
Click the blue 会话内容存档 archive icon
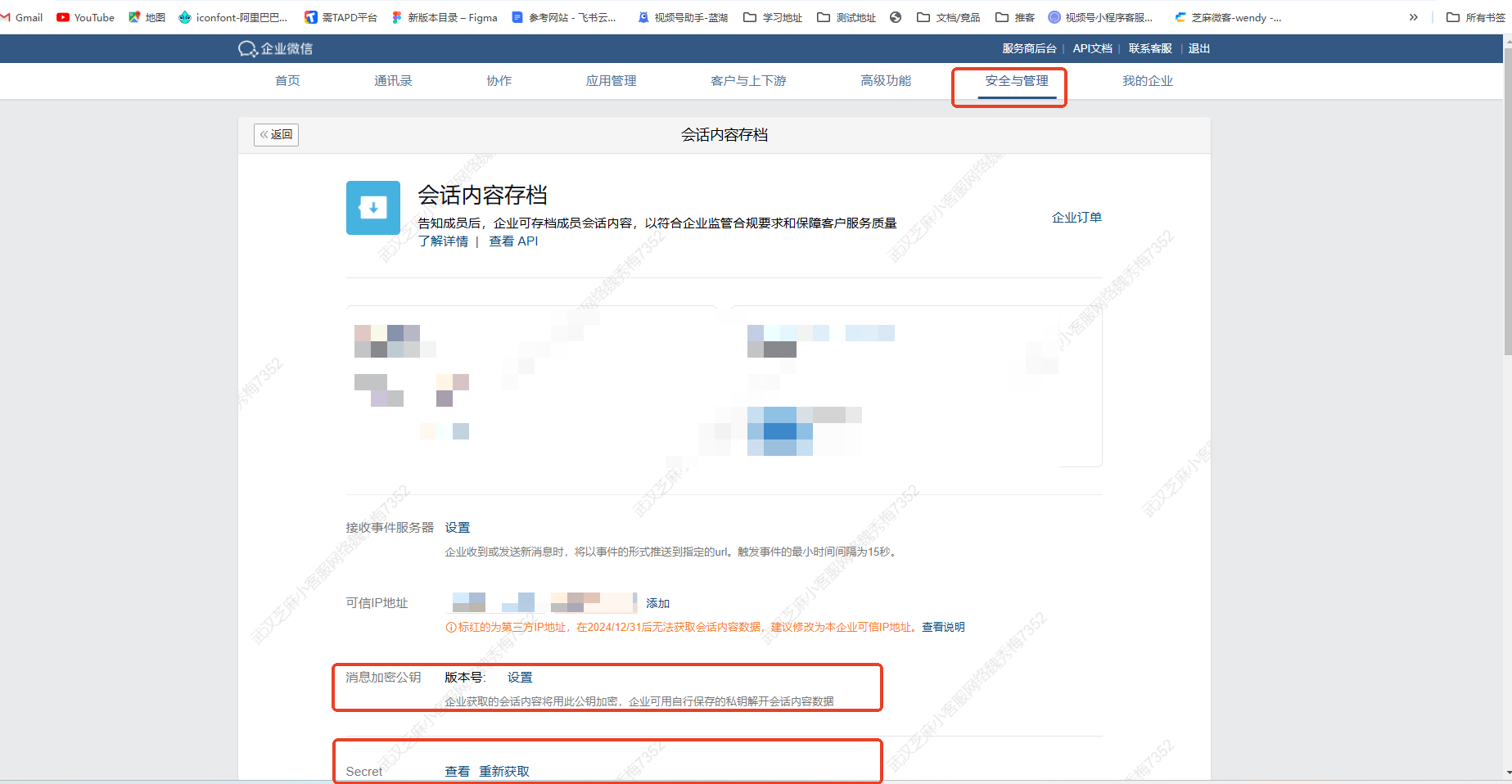(x=373, y=208)
